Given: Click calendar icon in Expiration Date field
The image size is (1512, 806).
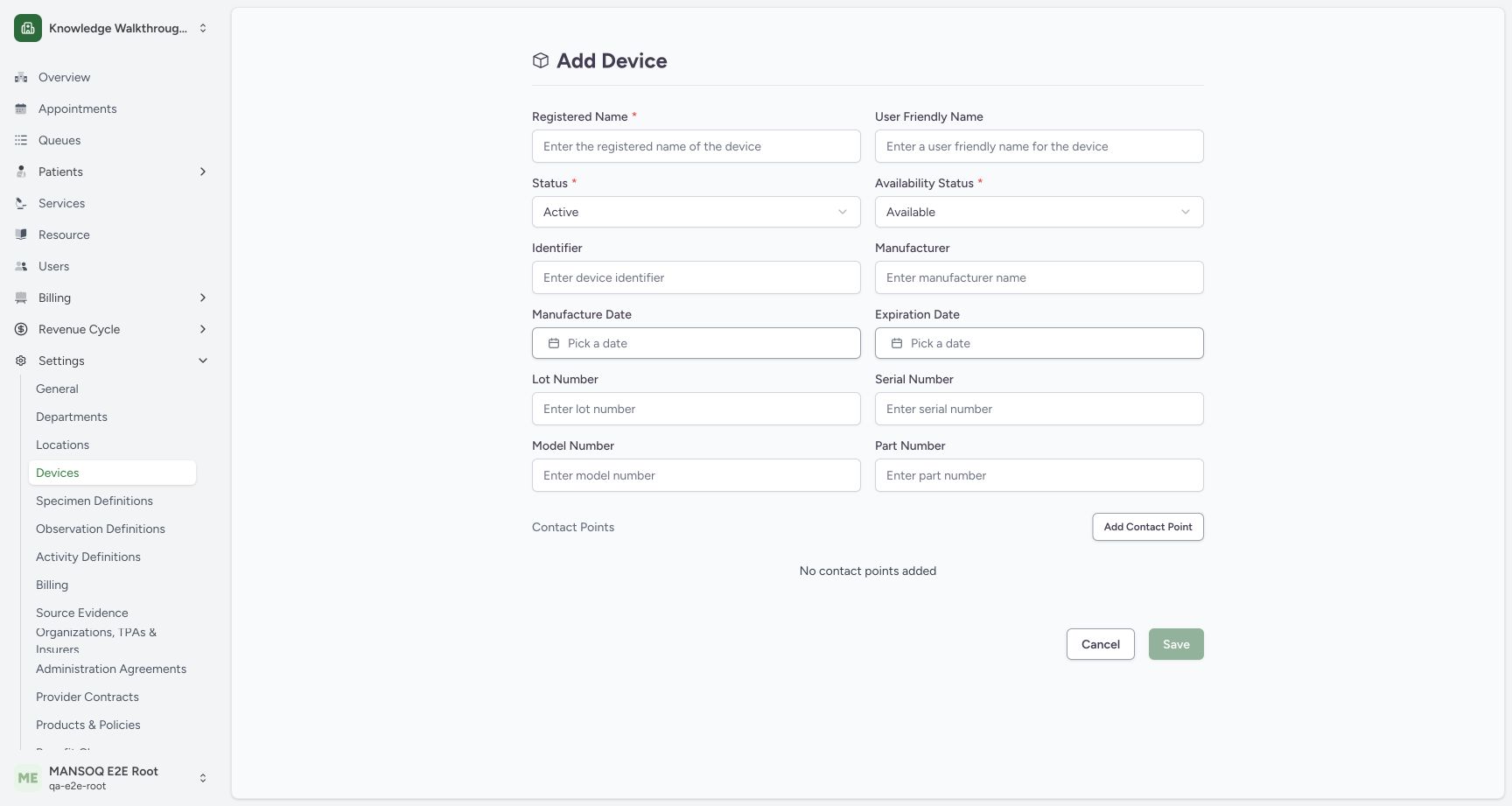Looking at the screenshot, I should [897, 343].
